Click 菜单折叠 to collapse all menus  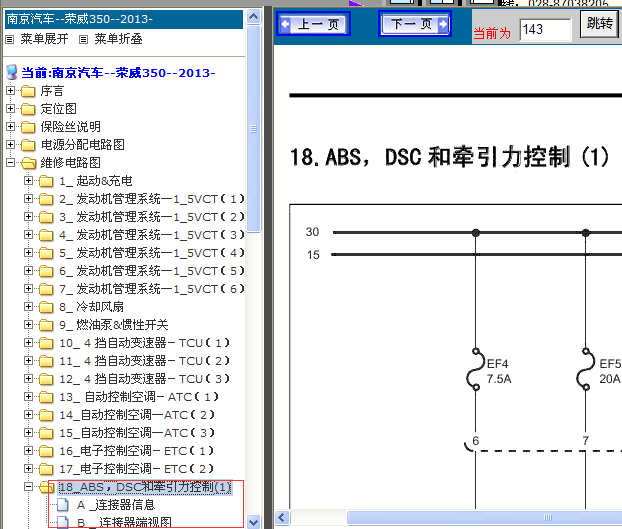pyautogui.click(x=118, y=39)
